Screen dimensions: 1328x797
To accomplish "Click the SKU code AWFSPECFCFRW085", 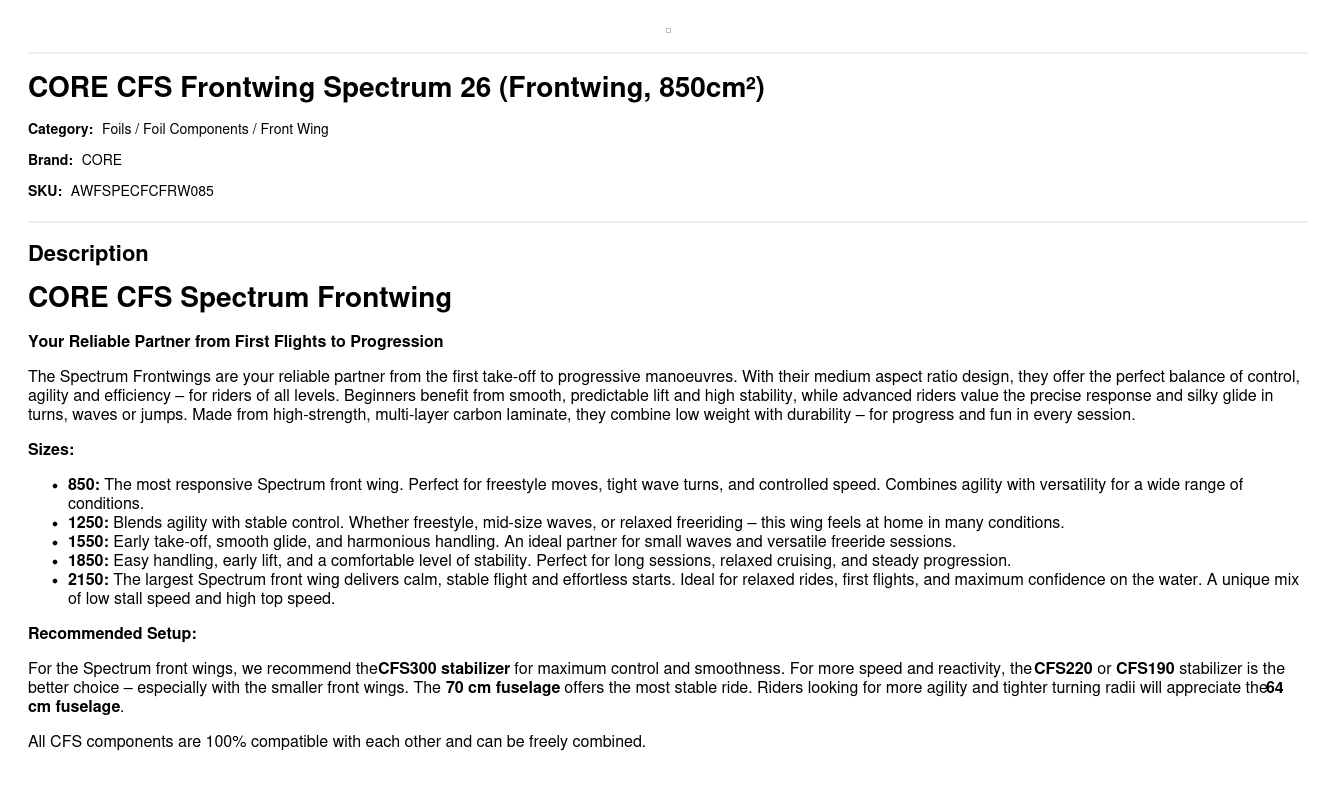I will click(142, 192).
